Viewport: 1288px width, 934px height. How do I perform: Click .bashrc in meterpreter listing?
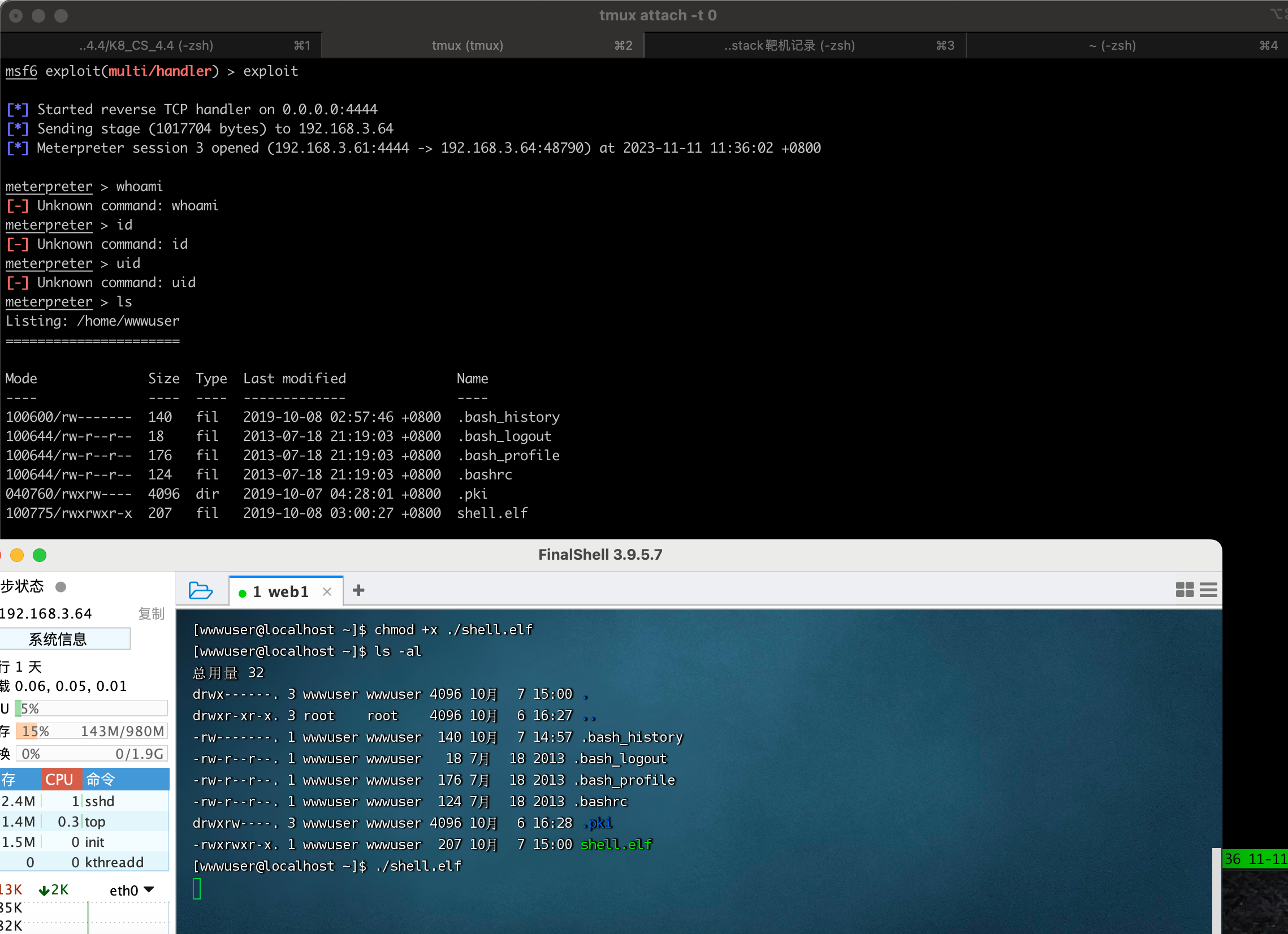[x=485, y=474]
